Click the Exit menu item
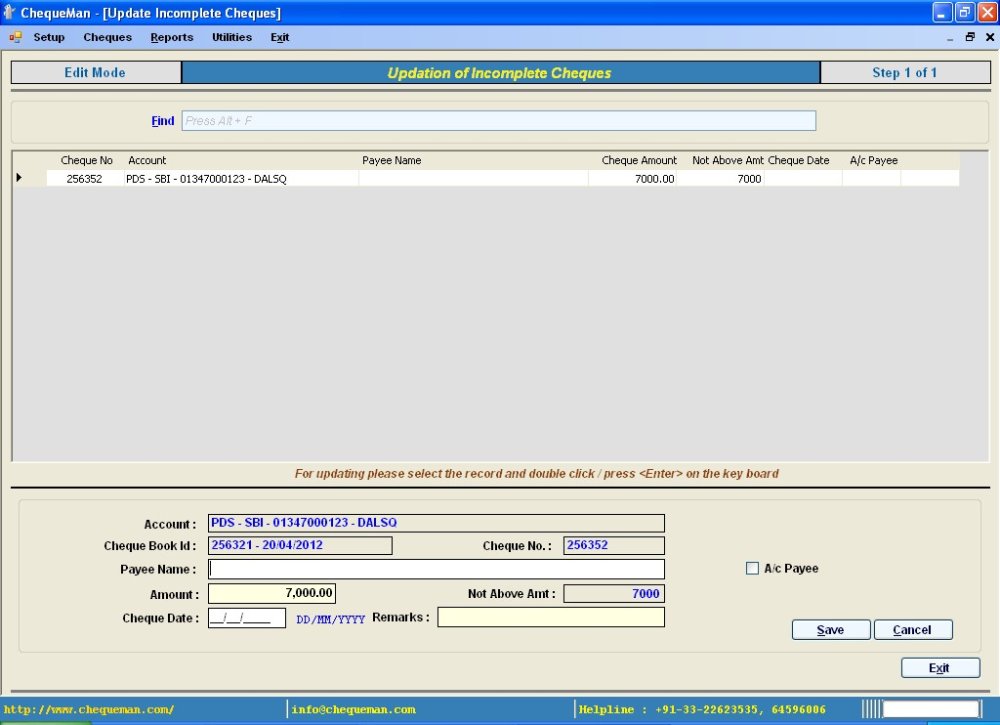The height and width of the screenshot is (725, 1000). (x=279, y=37)
